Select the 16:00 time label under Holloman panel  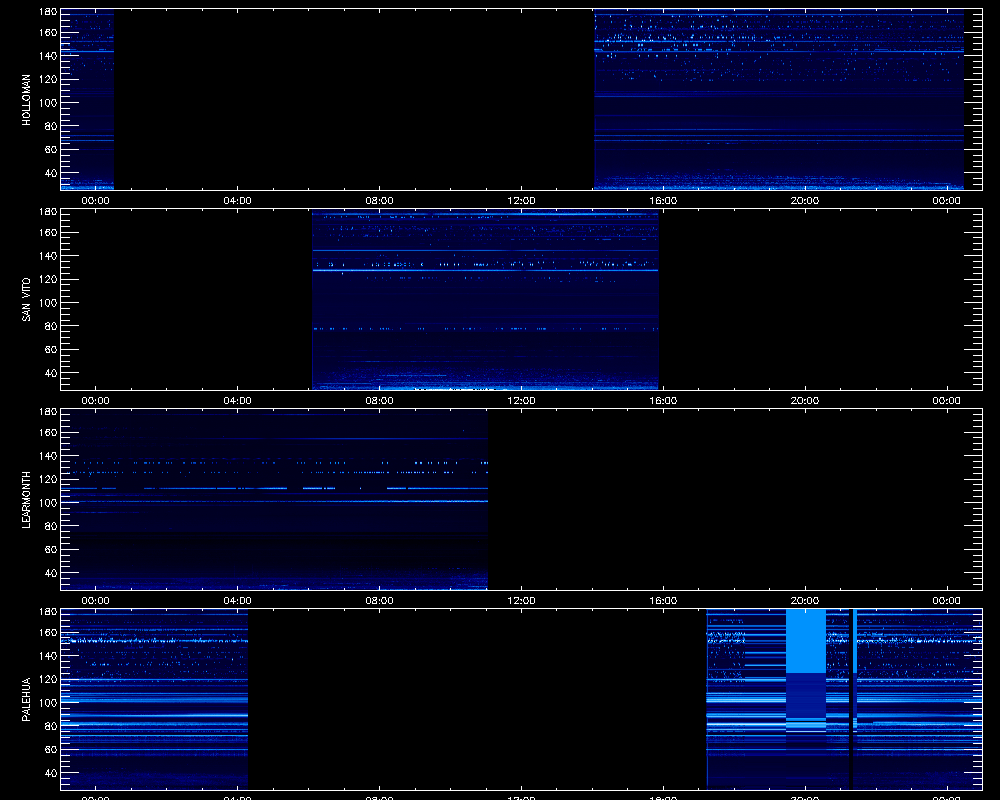663,200
